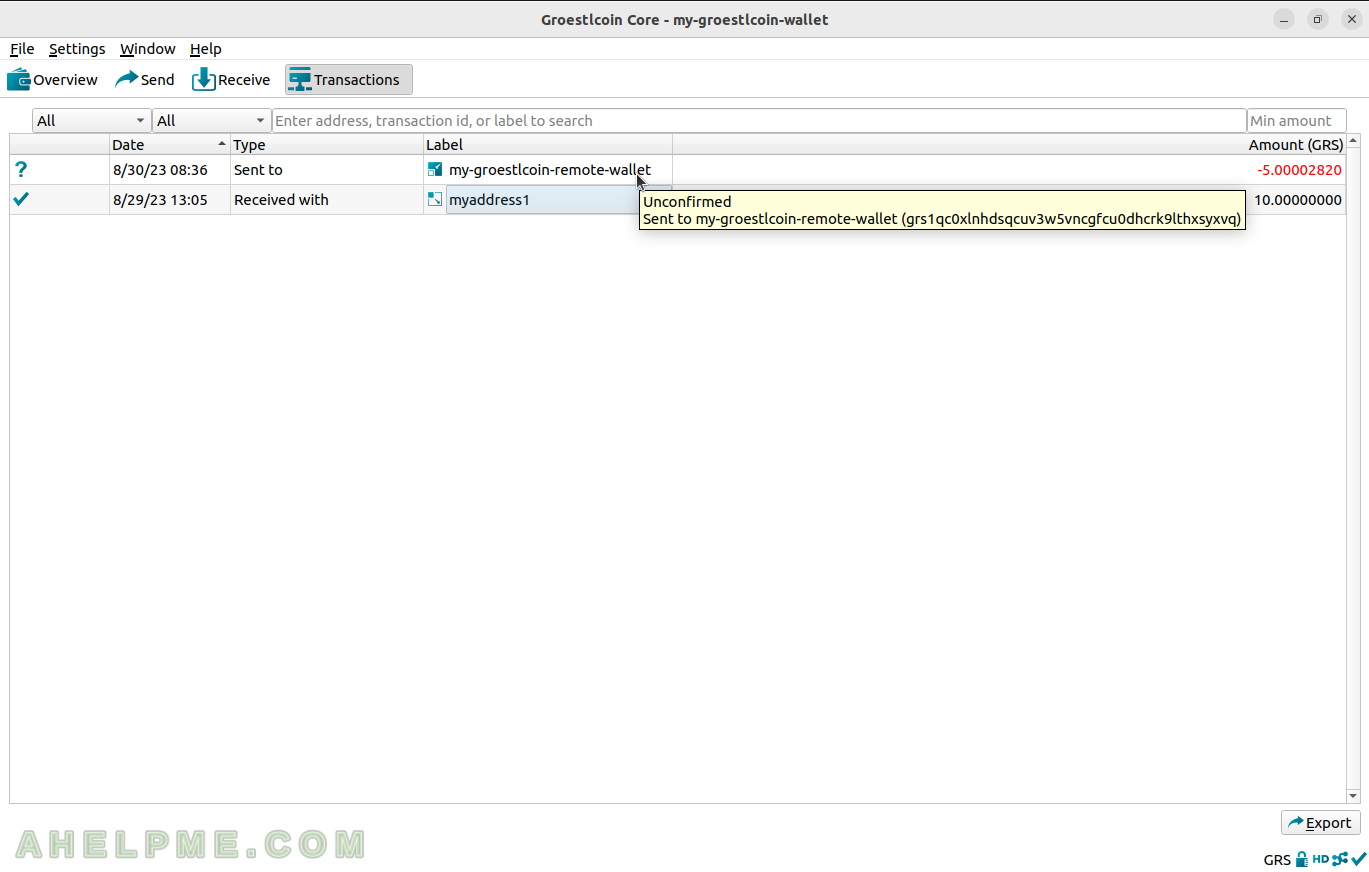Click the received icon beside myaddress1
This screenshot has width=1369, height=872.
click(x=435, y=199)
